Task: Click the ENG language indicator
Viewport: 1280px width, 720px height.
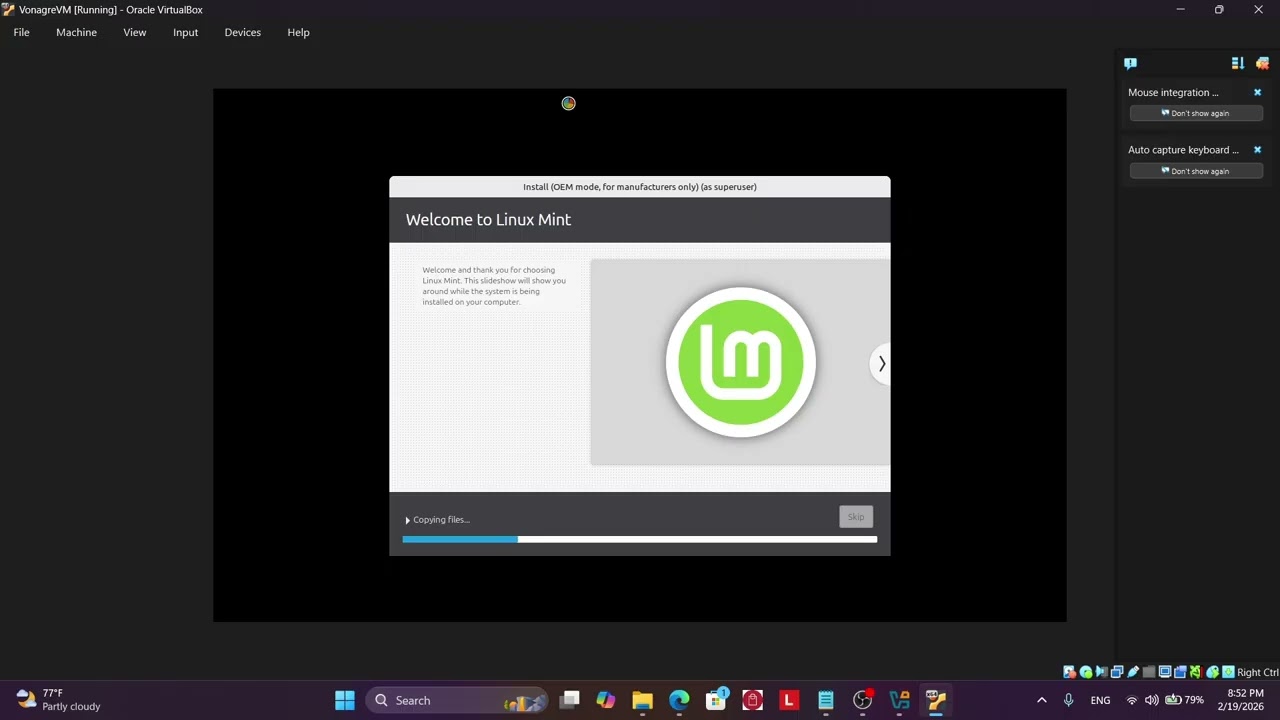Action: click(1100, 700)
